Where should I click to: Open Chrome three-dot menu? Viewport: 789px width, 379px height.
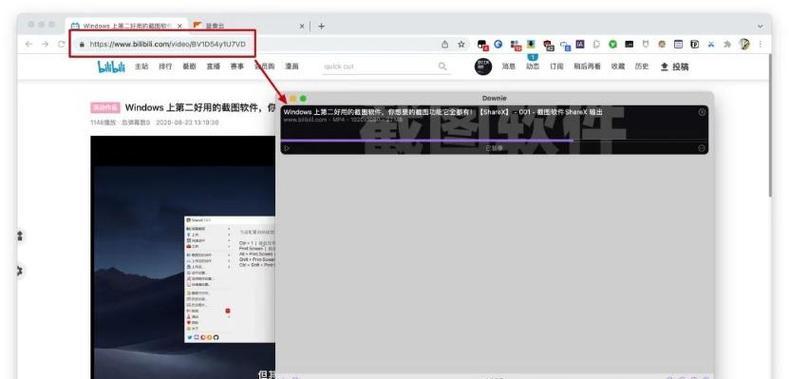pyautogui.click(x=760, y=44)
